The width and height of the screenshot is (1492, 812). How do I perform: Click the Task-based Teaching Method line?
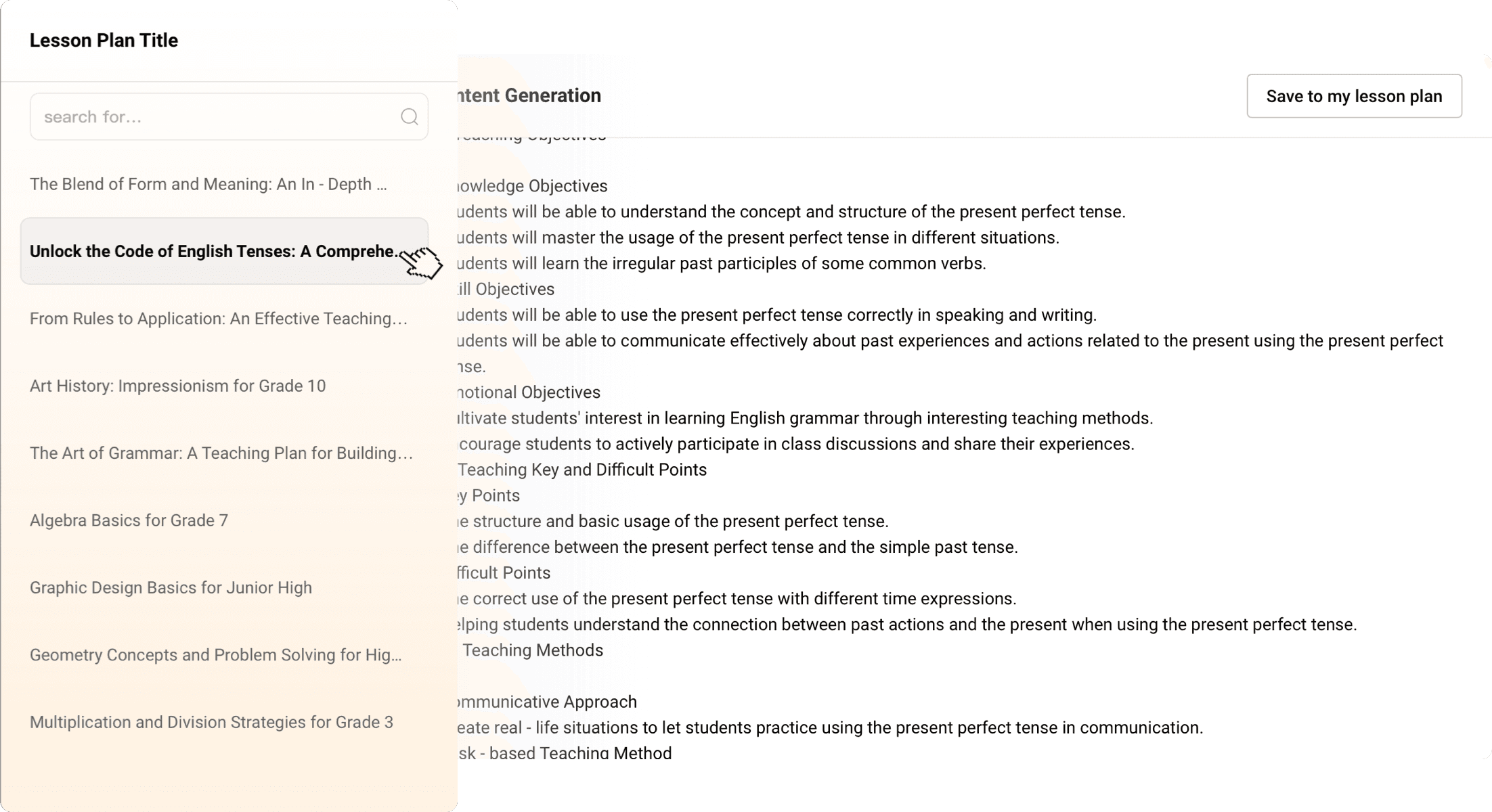pyautogui.click(x=566, y=752)
